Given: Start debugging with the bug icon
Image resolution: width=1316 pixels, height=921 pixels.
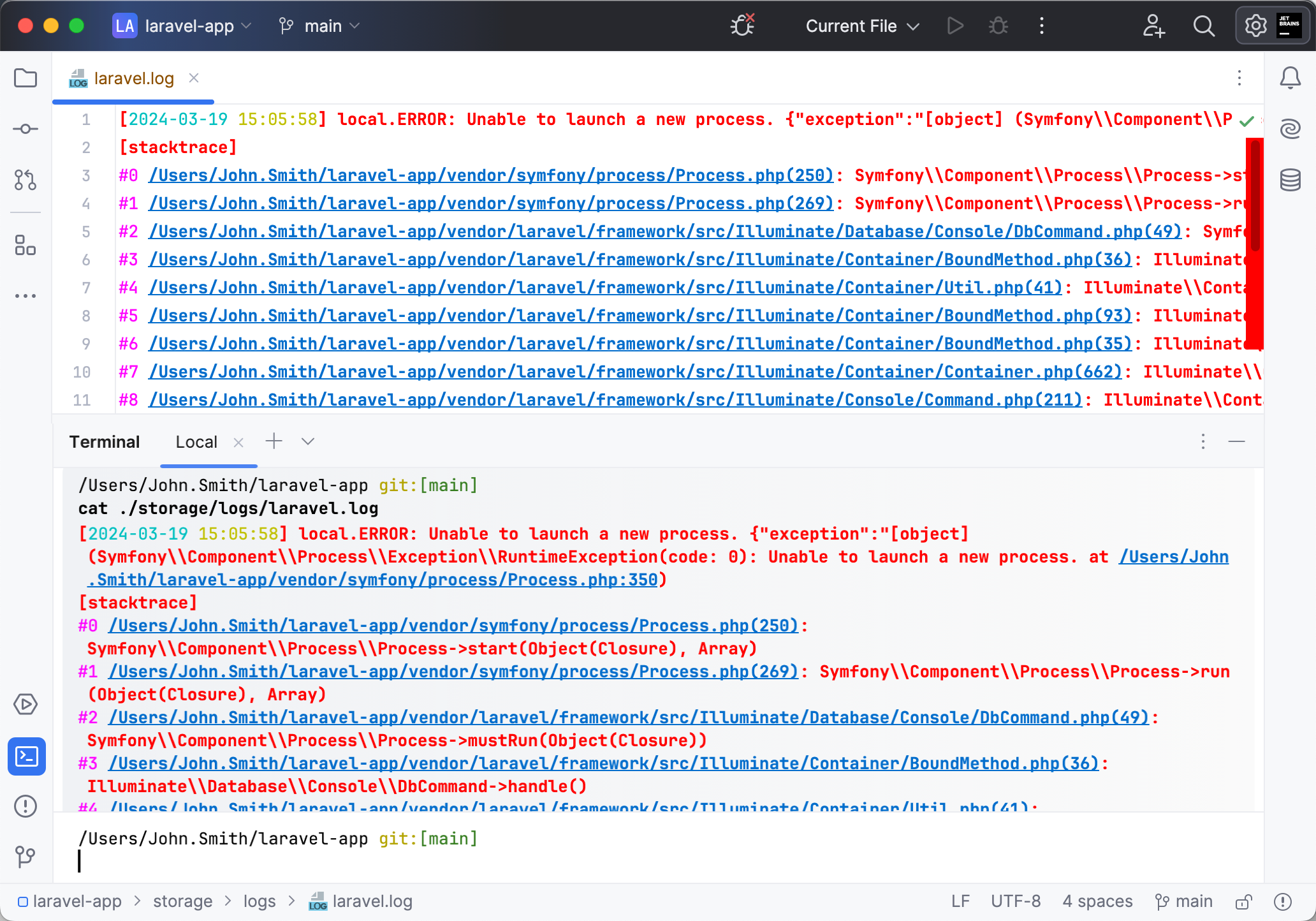Looking at the screenshot, I should coord(997,26).
